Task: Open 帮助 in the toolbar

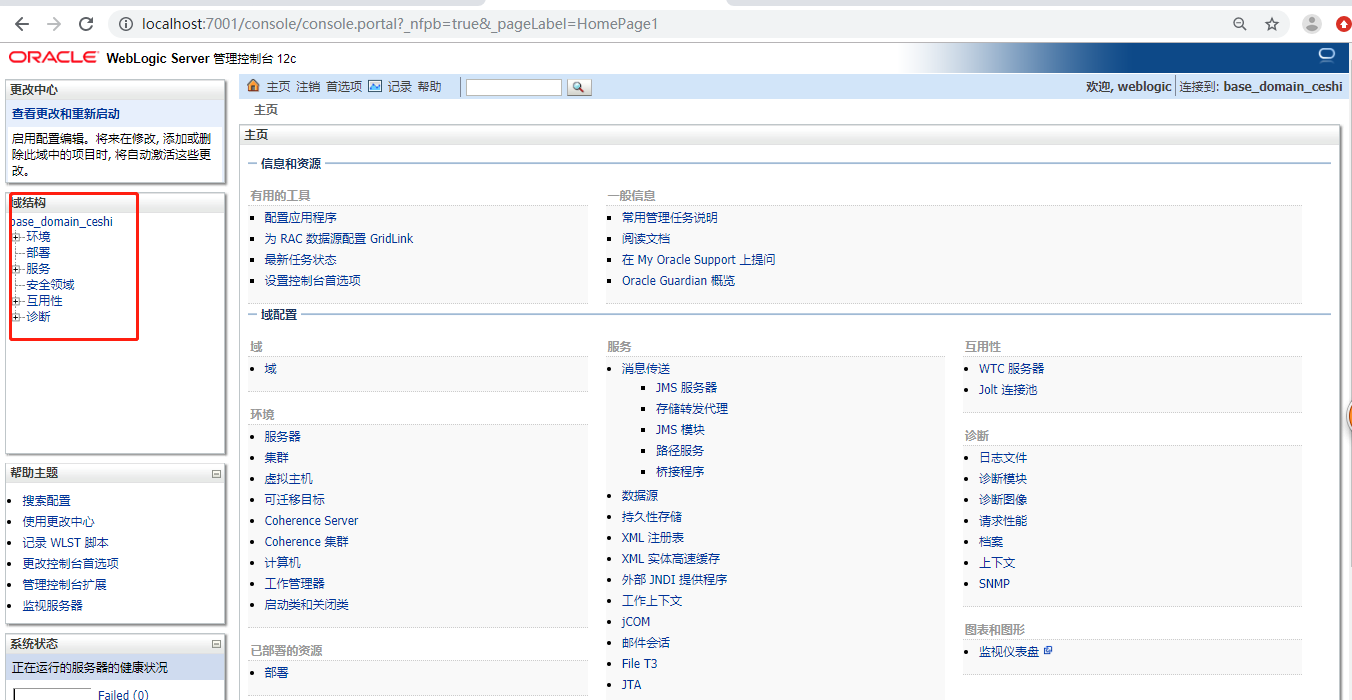Action: pyautogui.click(x=429, y=87)
